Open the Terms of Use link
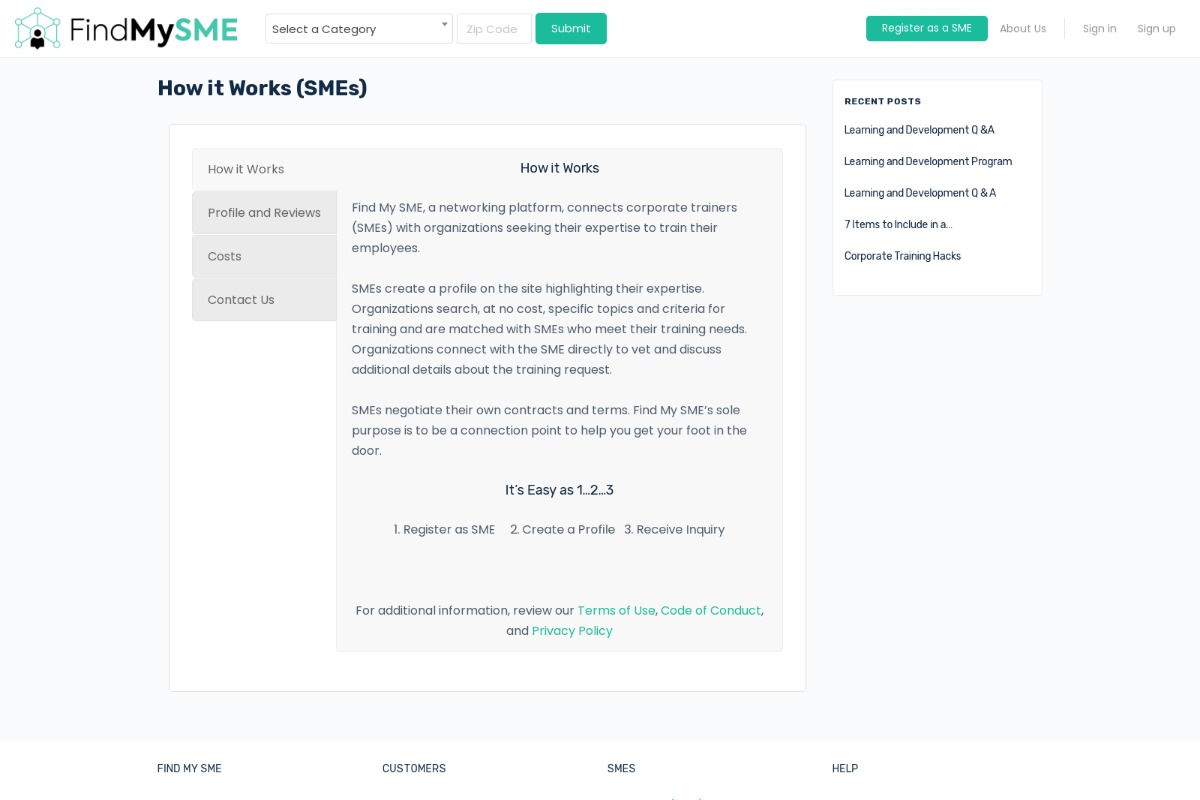Screen dimensions: 1200x800 click(616, 611)
